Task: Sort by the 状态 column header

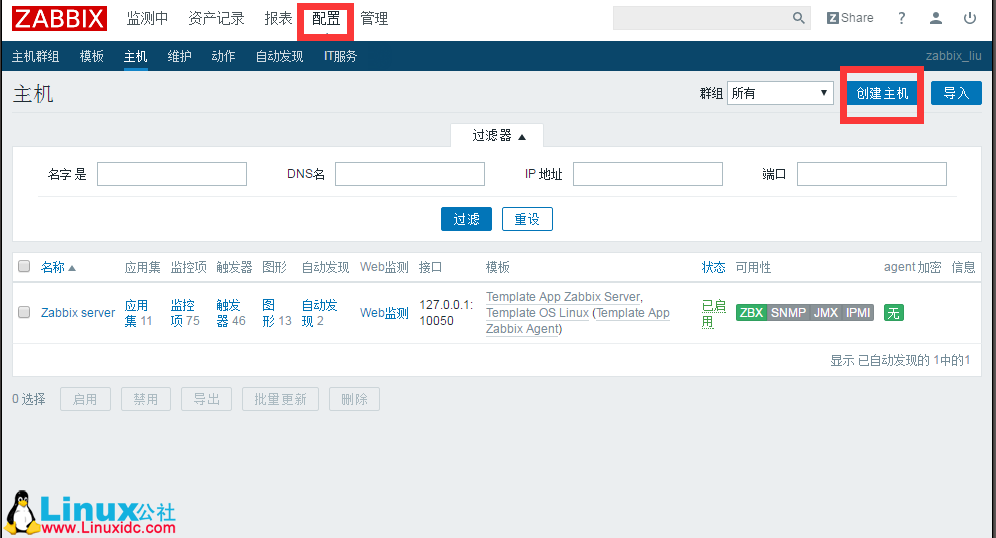Action: pos(713,267)
